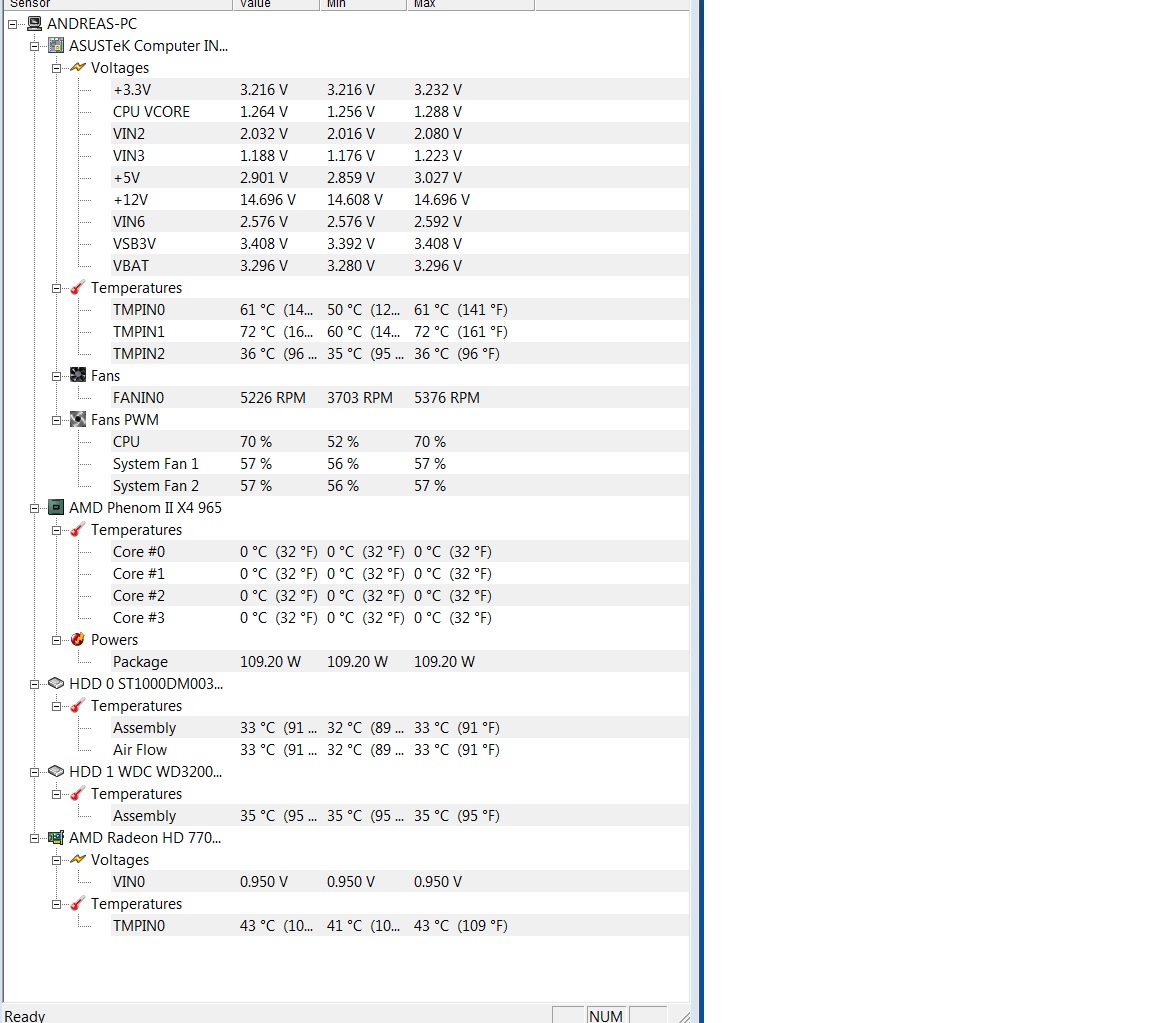Screen dimensions: 1152x1023
Task: Select the TMPIN1 72 °C row
Action: point(400,332)
